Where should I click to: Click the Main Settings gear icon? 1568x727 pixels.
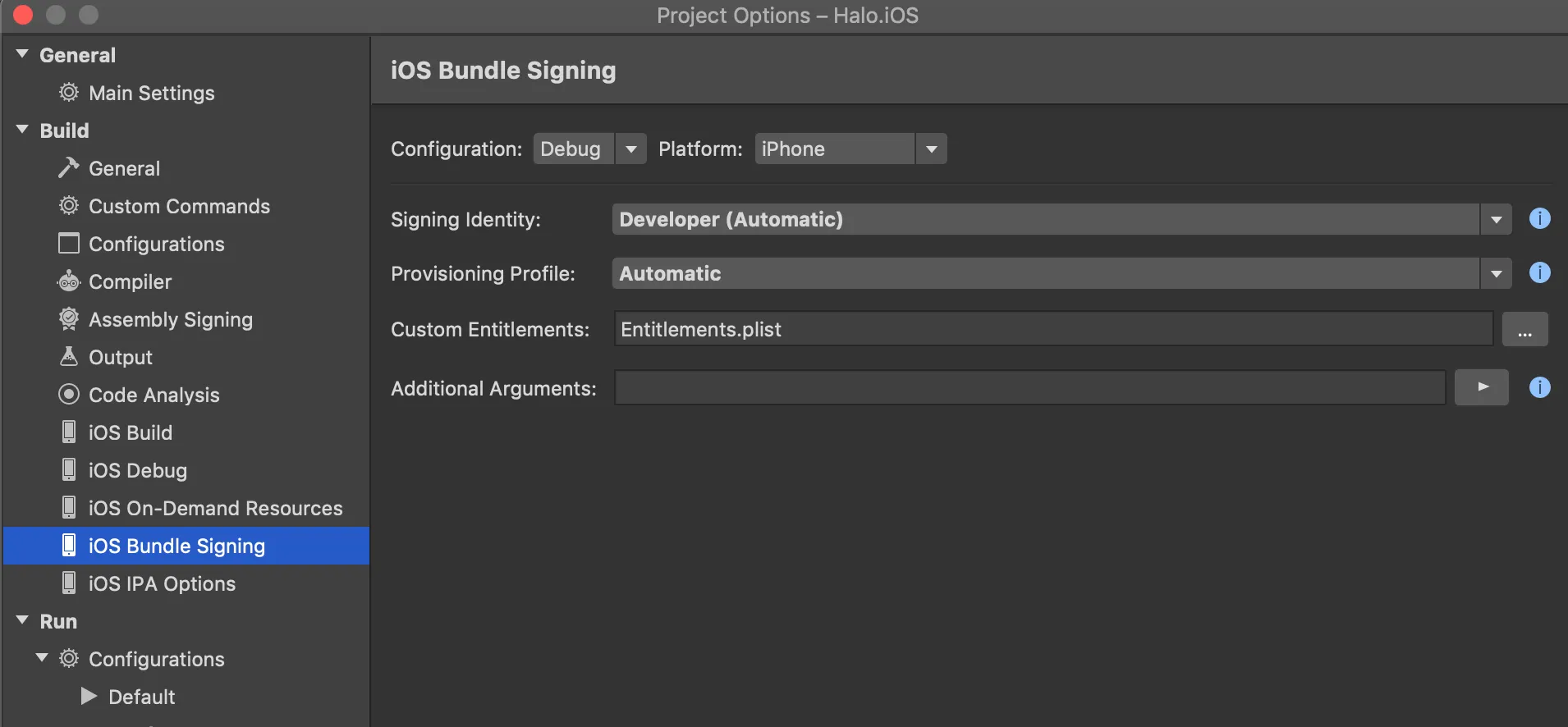[69, 93]
